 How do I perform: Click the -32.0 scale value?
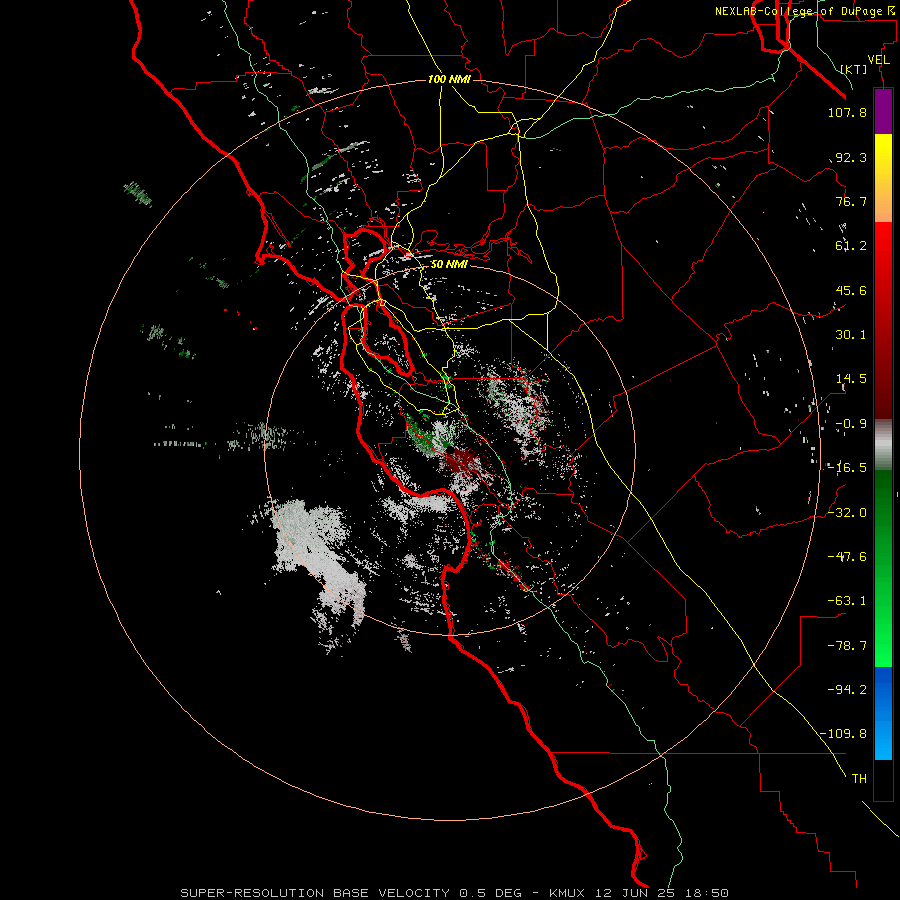tap(847, 513)
